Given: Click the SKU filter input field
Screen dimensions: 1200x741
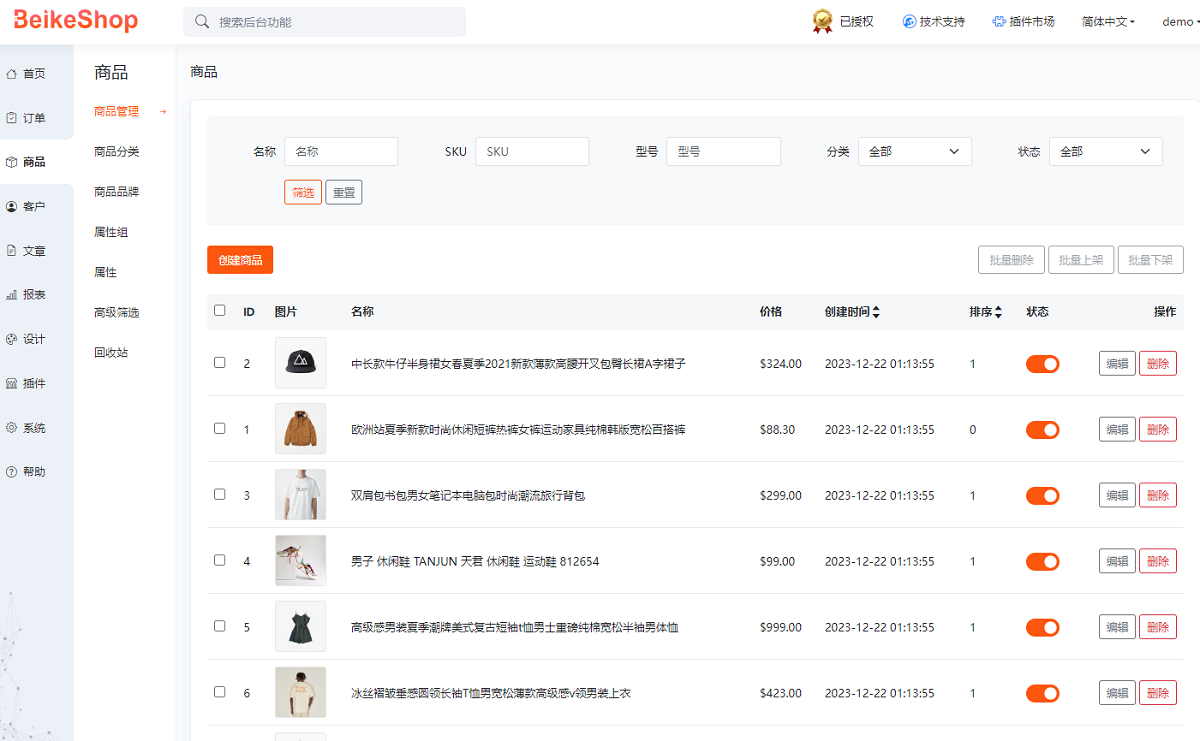Looking at the screenshot, I should pos(532,152).
